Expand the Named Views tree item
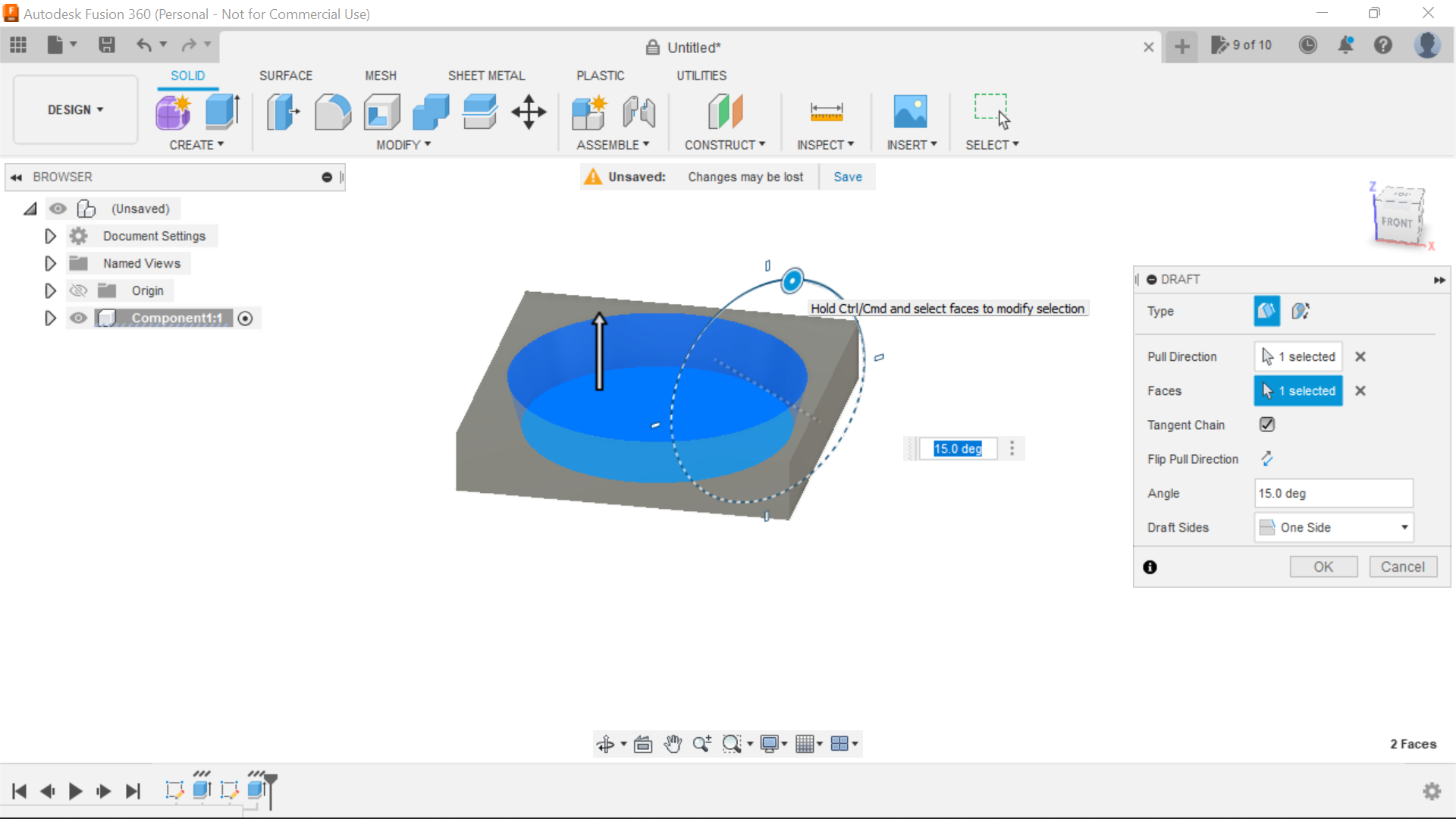 50,263
